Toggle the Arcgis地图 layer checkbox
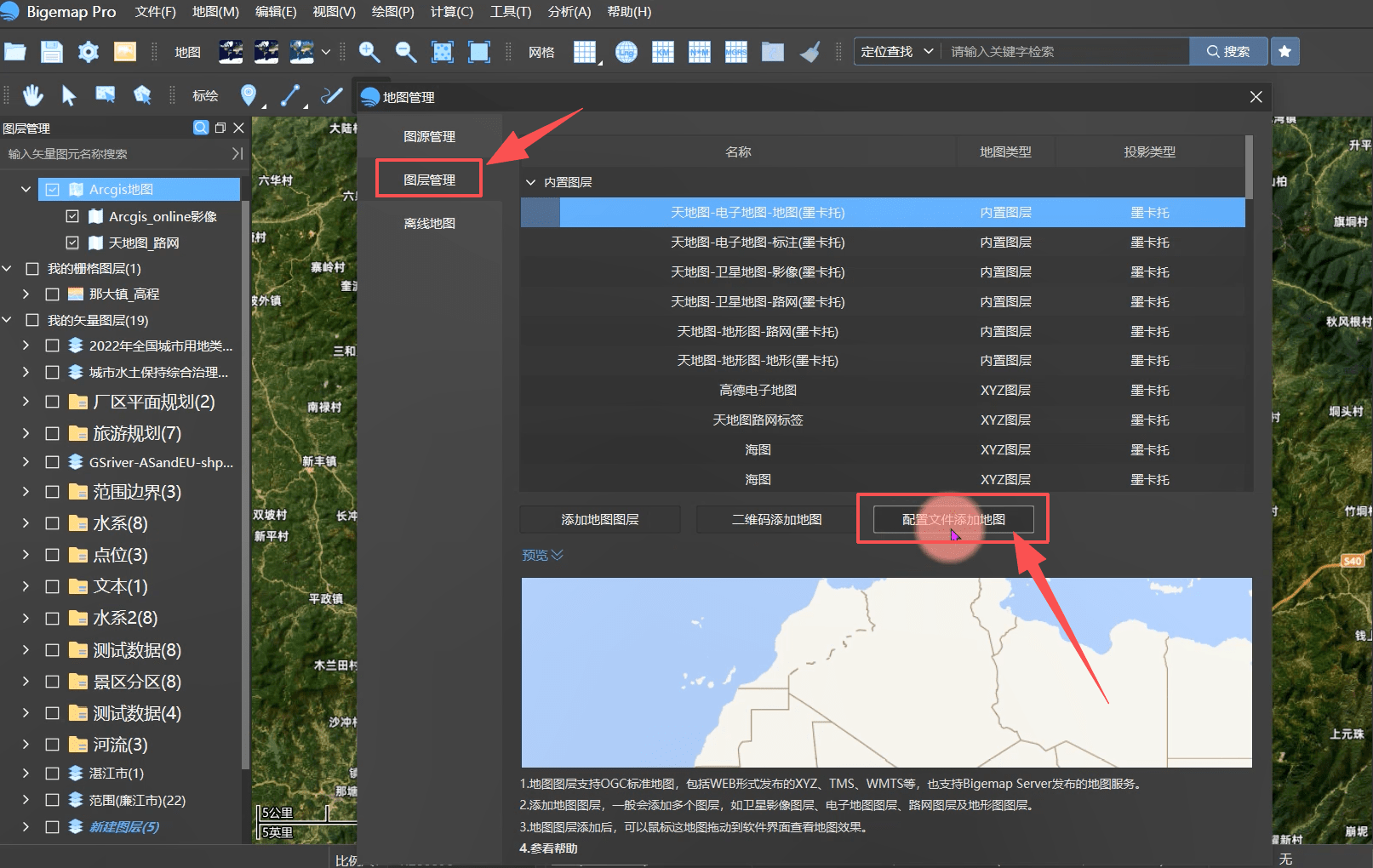Image resolution: width=1373 pixels, height=868 pixels. 53,190
